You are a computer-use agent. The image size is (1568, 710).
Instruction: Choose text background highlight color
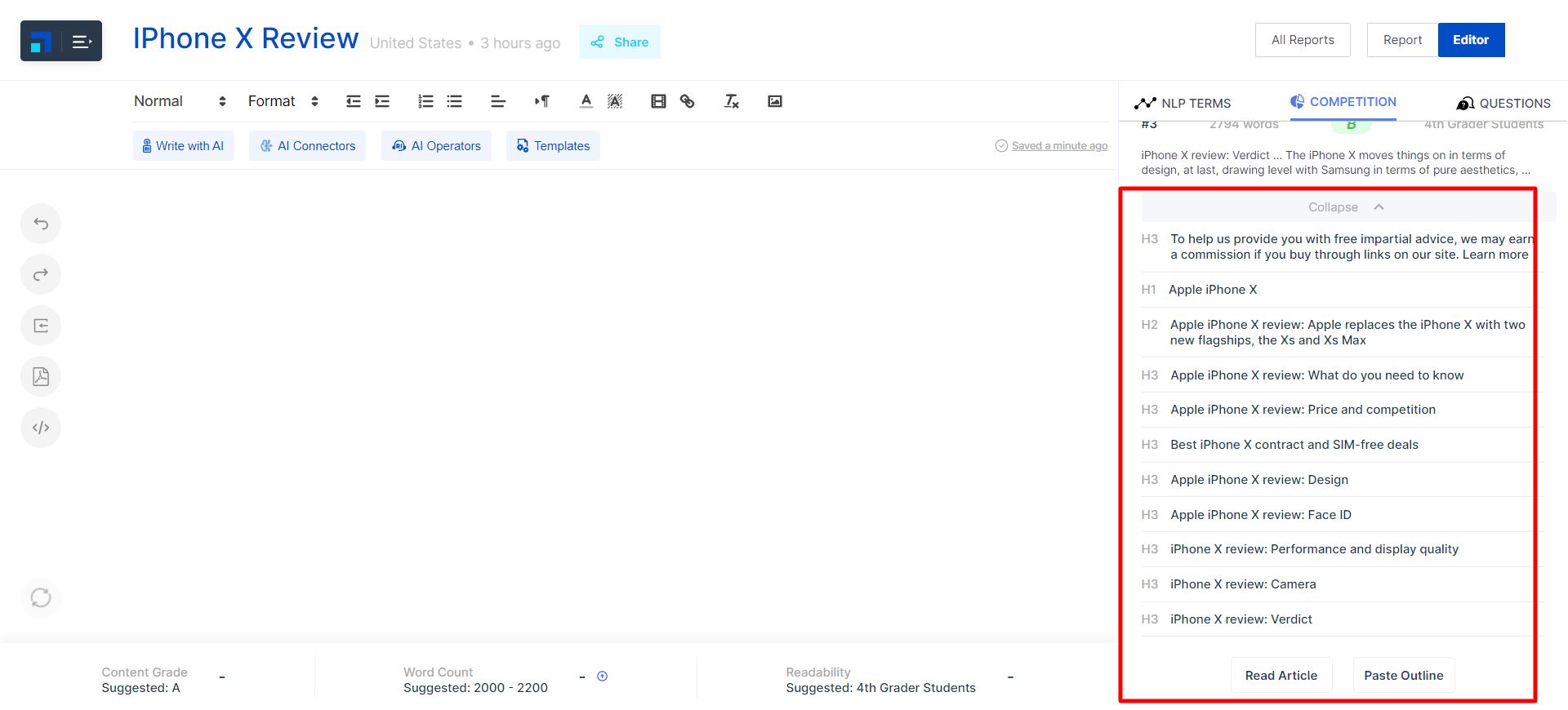[x=615, y=101]
